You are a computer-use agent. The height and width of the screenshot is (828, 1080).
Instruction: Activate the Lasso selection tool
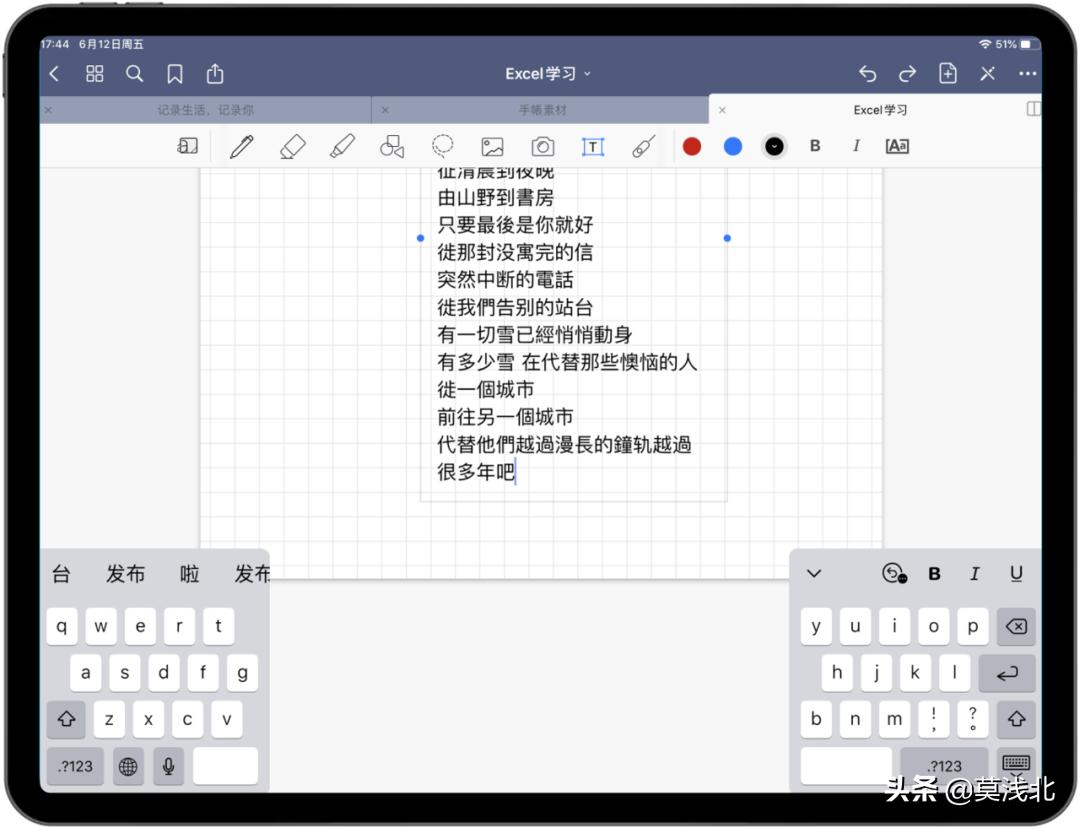[x=442, y=146]
